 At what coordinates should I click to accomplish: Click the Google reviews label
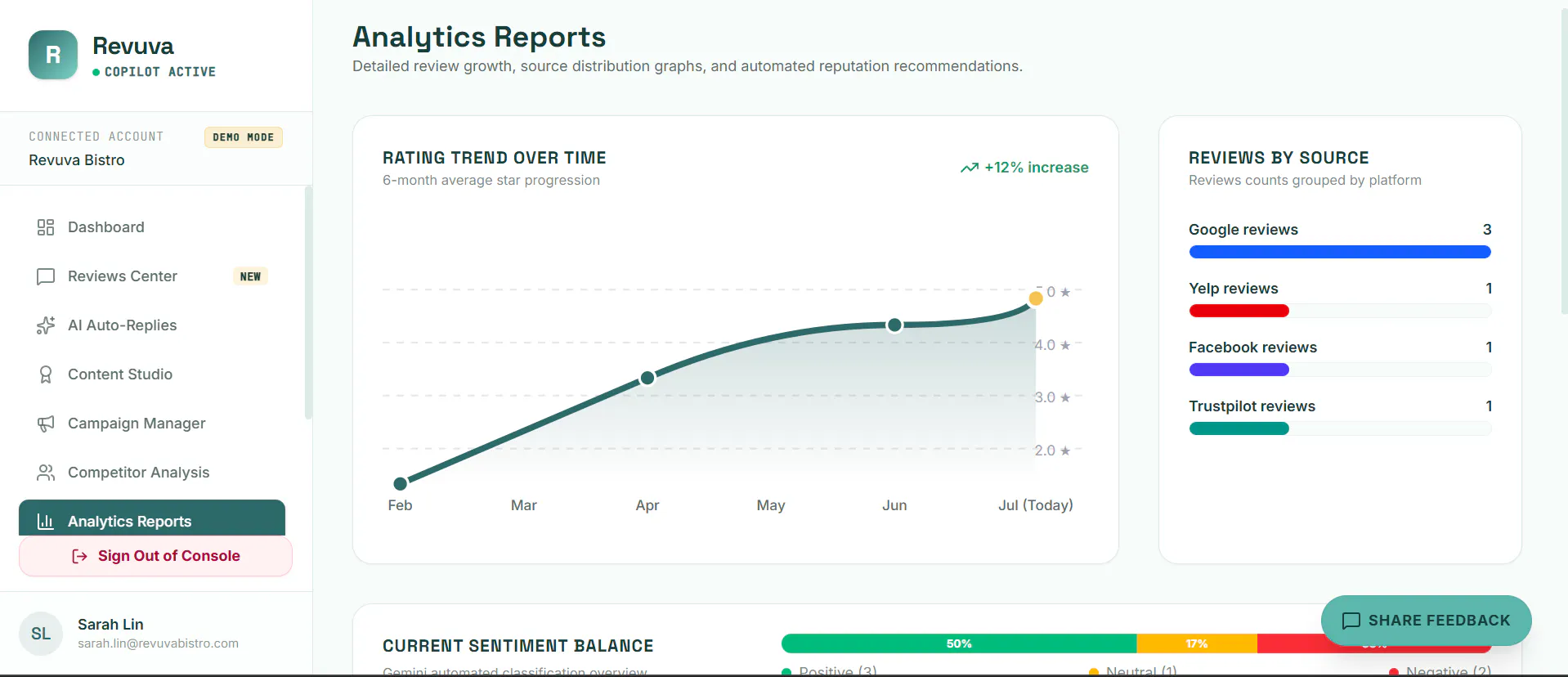pos(1243,230)
